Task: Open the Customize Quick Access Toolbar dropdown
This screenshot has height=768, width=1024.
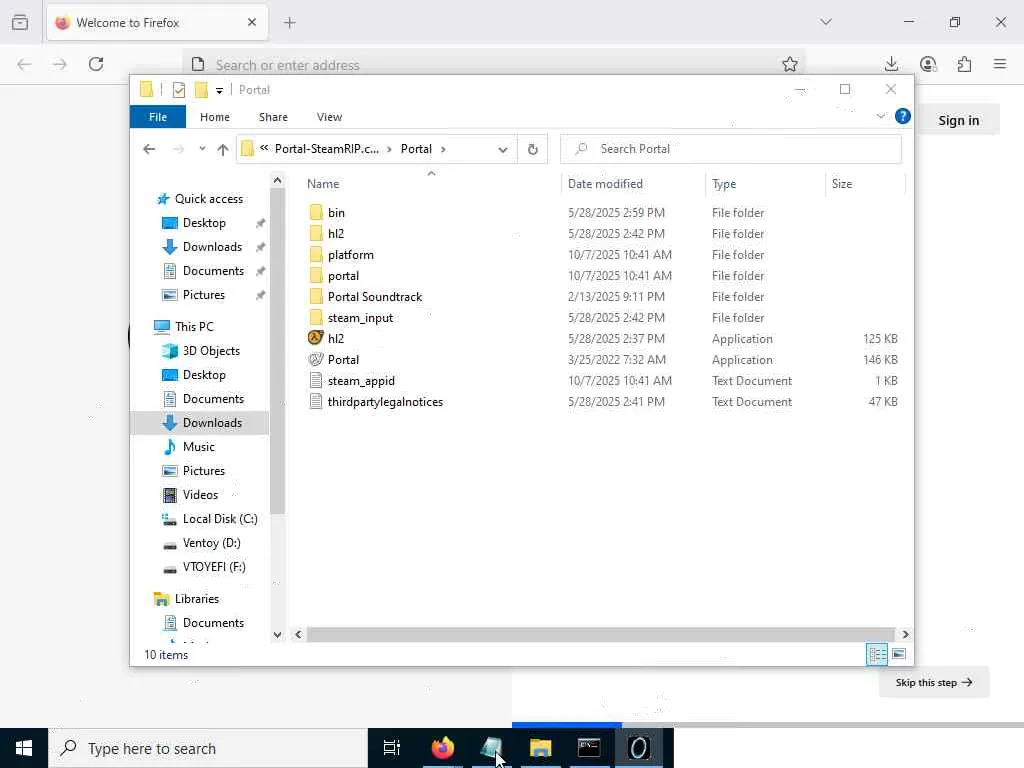Action: 219,91
